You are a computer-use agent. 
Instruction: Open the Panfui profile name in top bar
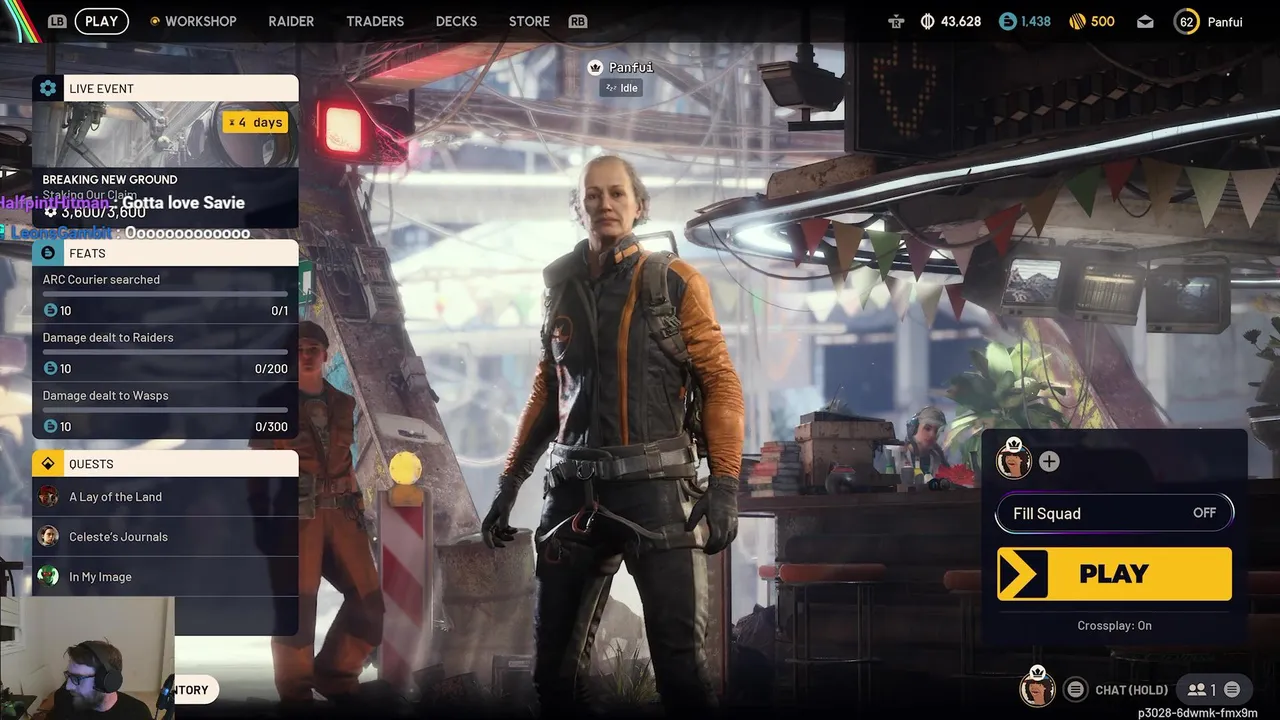pos(1225,21)
